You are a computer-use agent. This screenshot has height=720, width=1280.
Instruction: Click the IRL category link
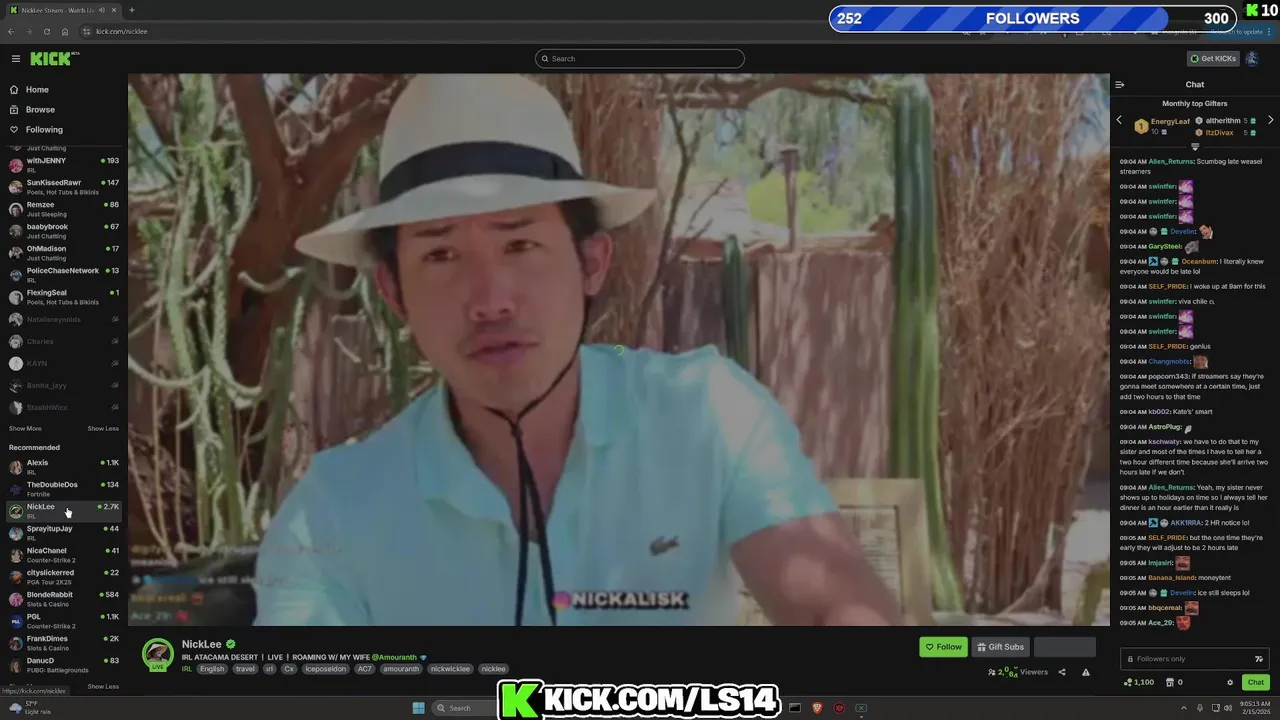click(187, 669)
